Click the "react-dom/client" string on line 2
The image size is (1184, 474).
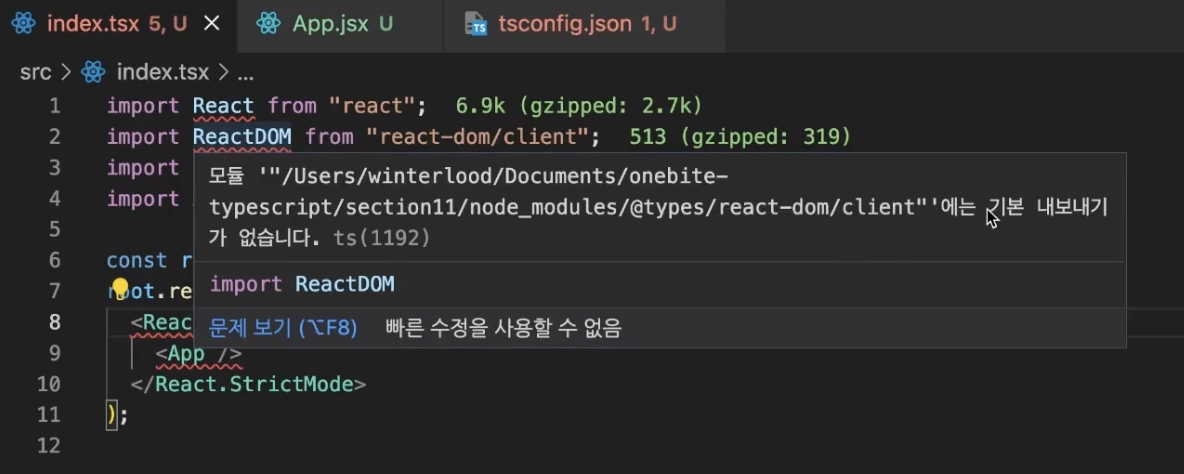pos(477,137)
